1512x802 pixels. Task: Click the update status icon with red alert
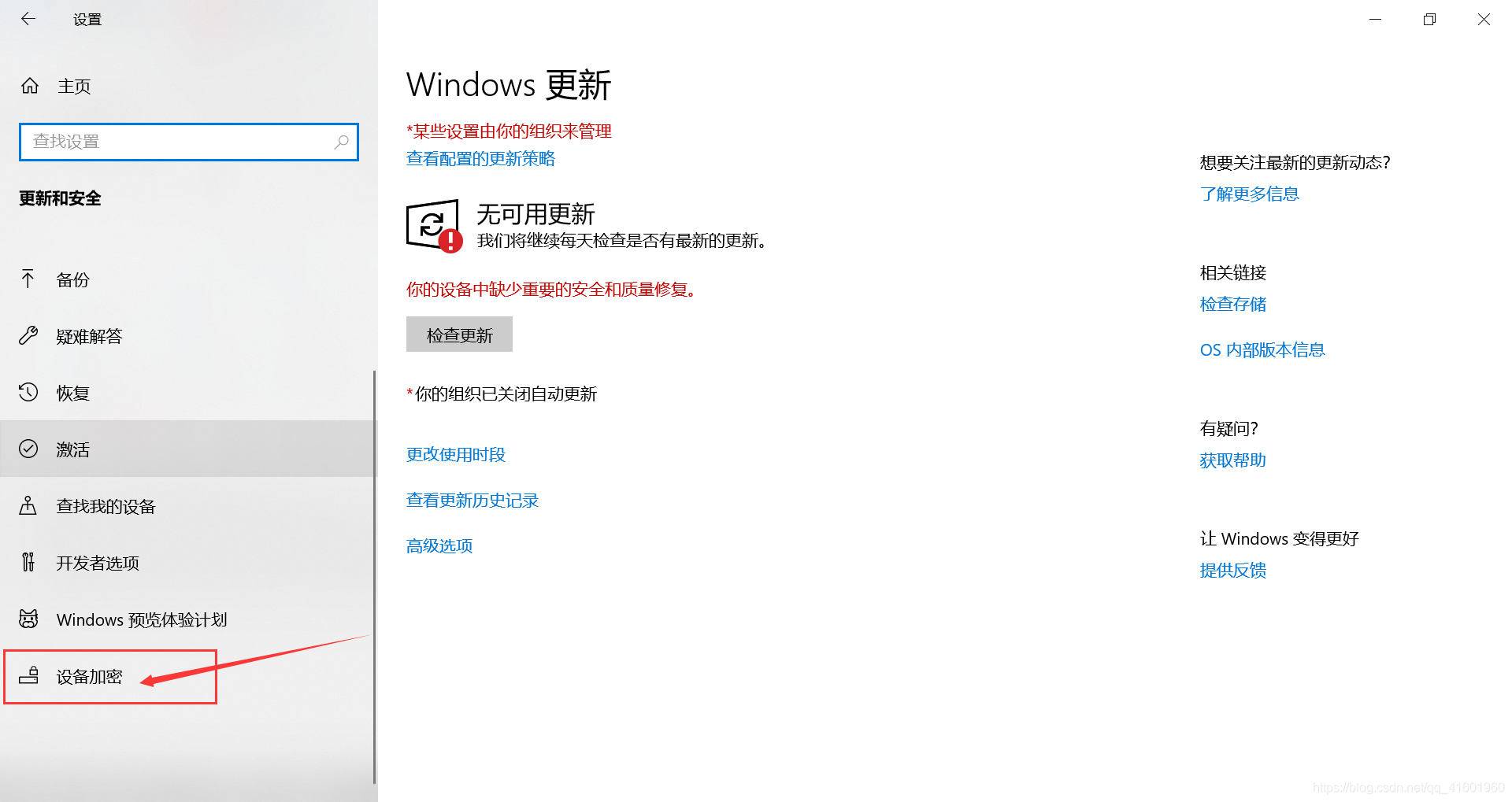(435, 227)
